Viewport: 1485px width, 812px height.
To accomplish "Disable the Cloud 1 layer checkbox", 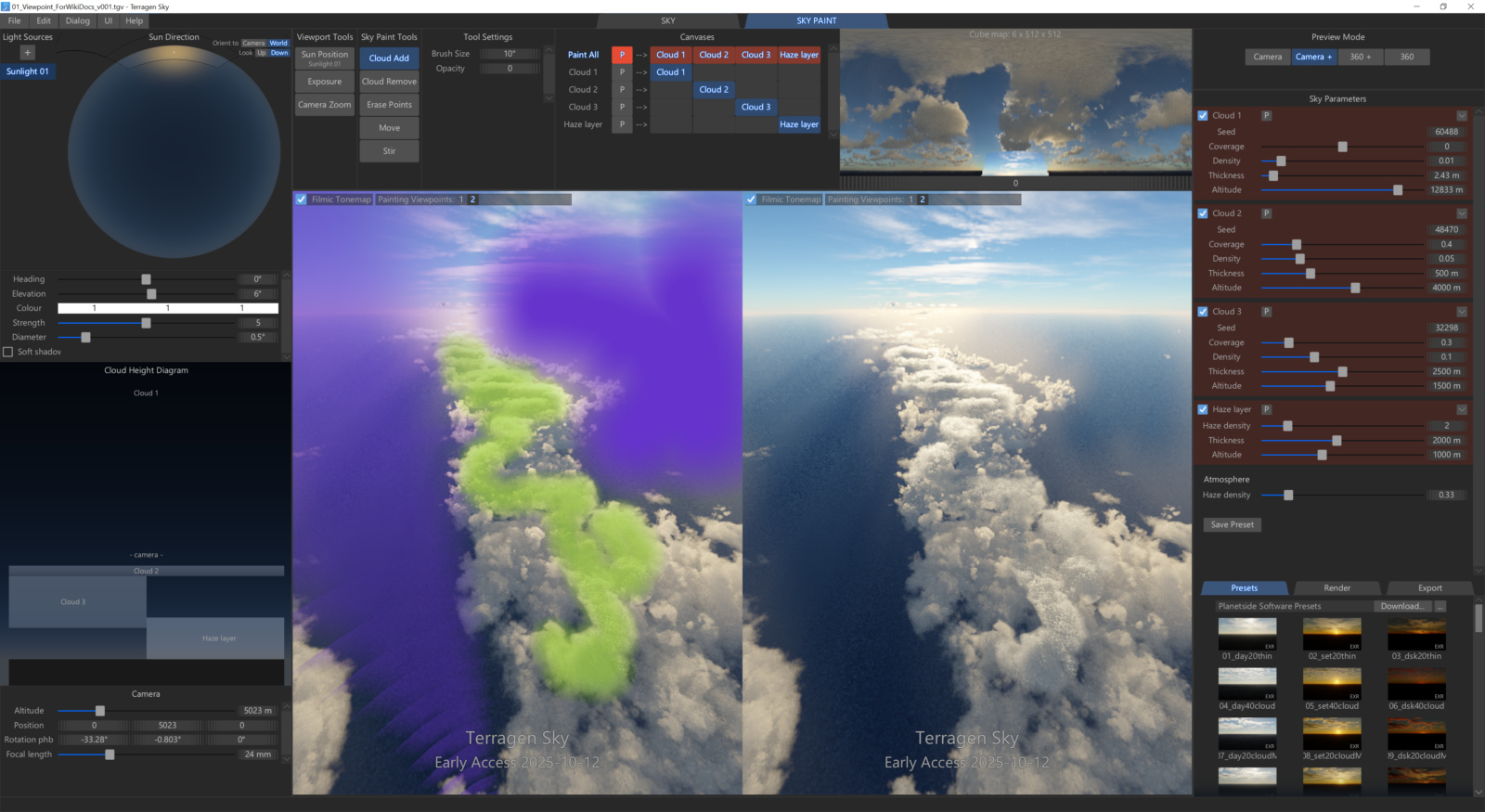I will (1203, 116).
